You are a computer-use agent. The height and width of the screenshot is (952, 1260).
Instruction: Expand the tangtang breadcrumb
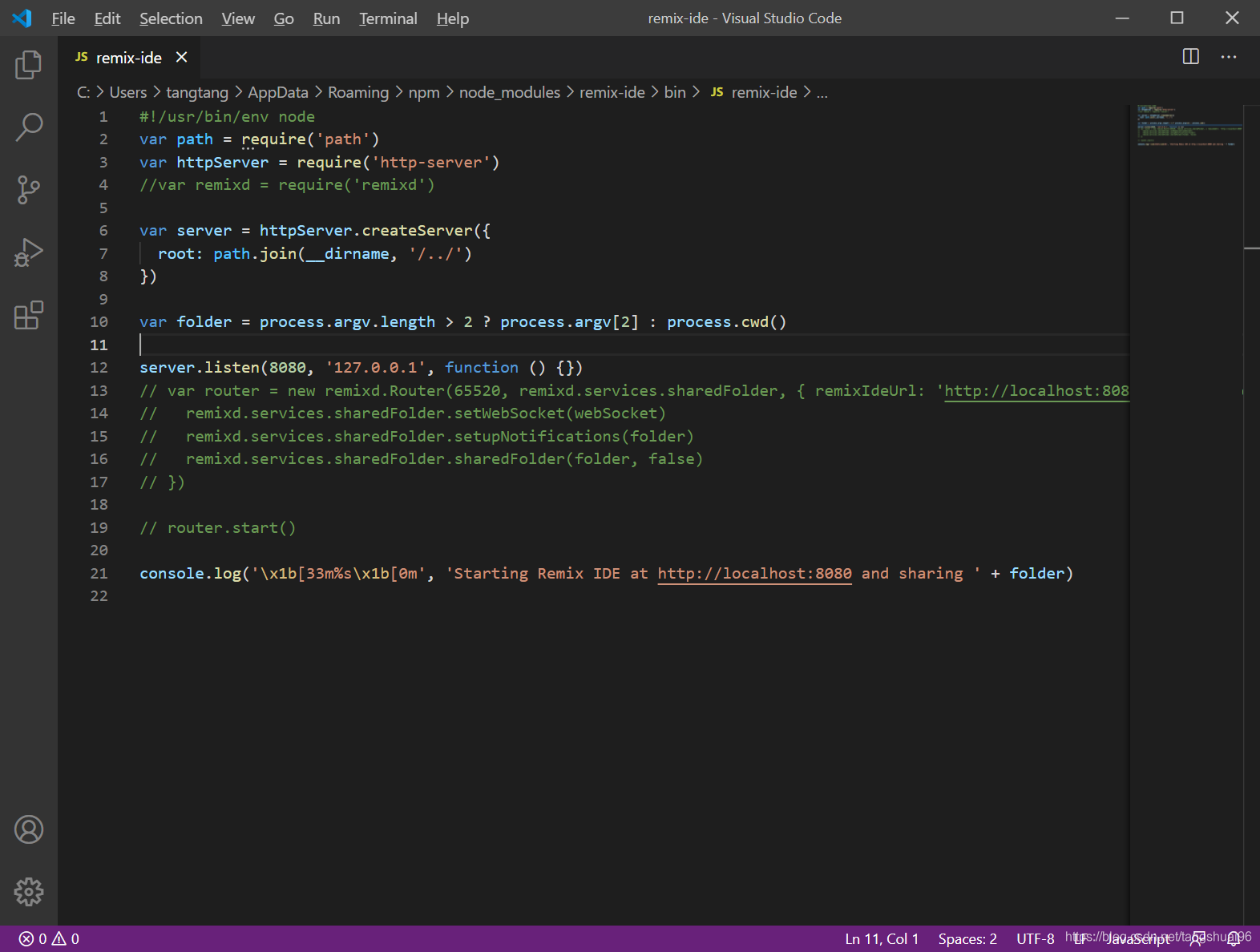click(x=197, y=92)
